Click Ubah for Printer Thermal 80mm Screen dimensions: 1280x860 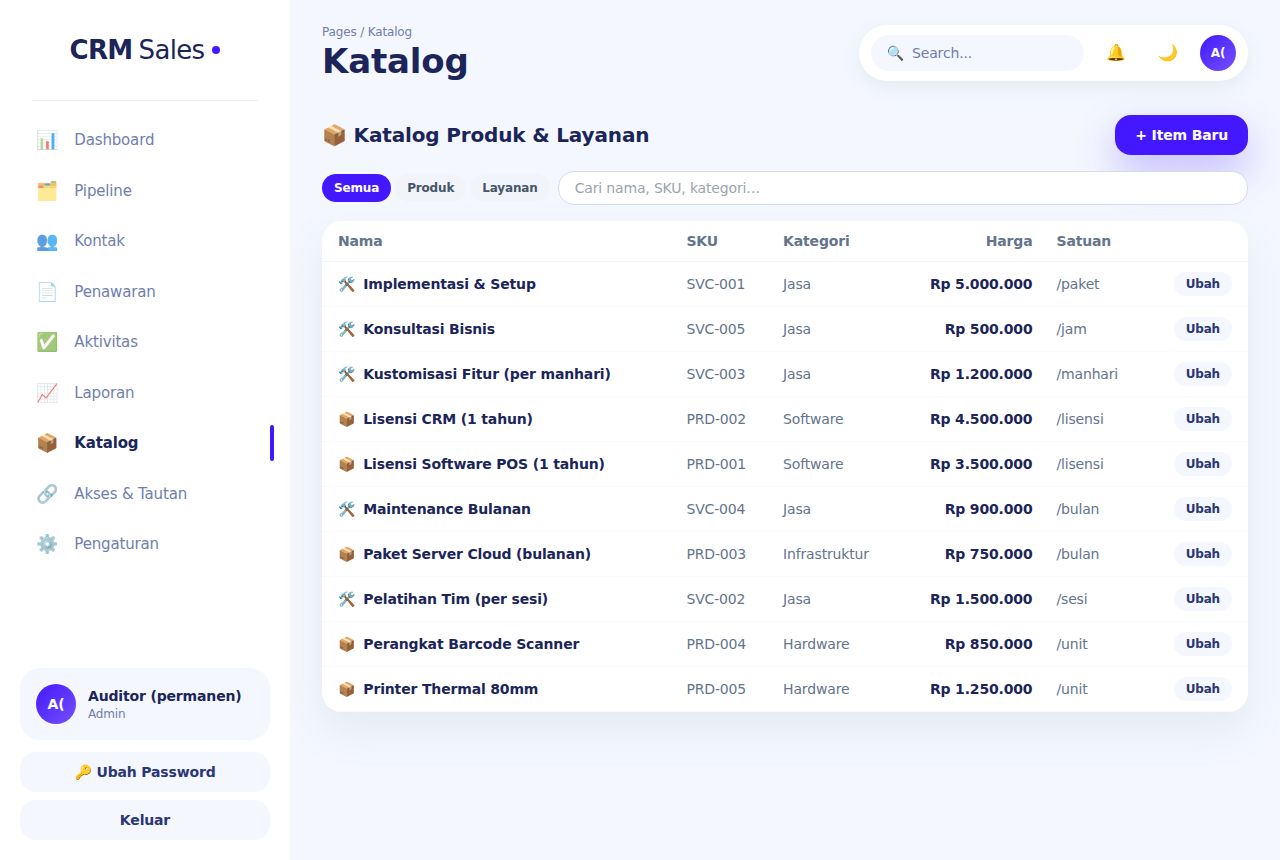[1202, 689]
